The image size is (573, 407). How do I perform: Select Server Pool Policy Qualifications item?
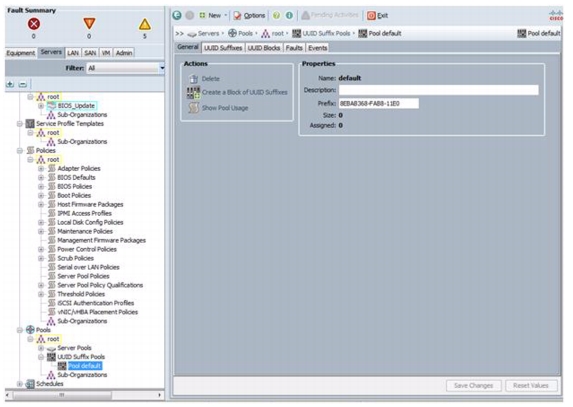(100, 285)
